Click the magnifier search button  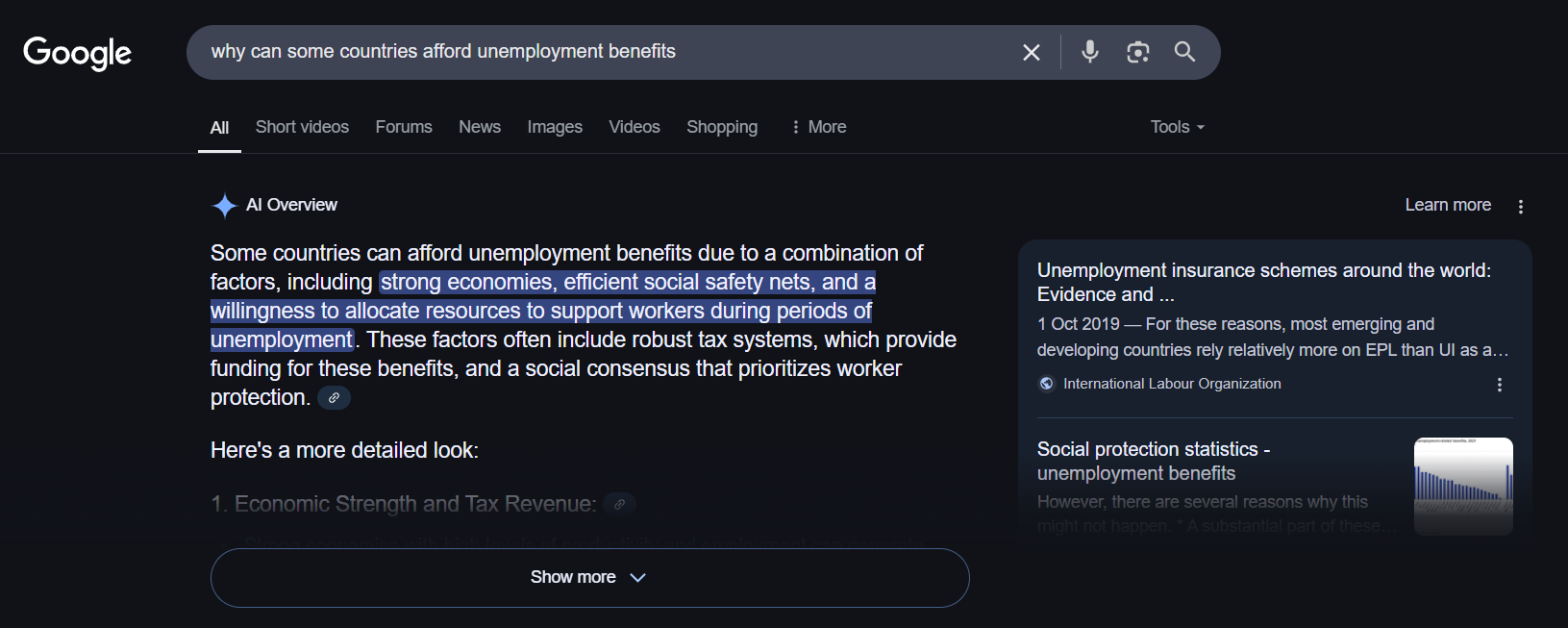tap(1184, 52)
